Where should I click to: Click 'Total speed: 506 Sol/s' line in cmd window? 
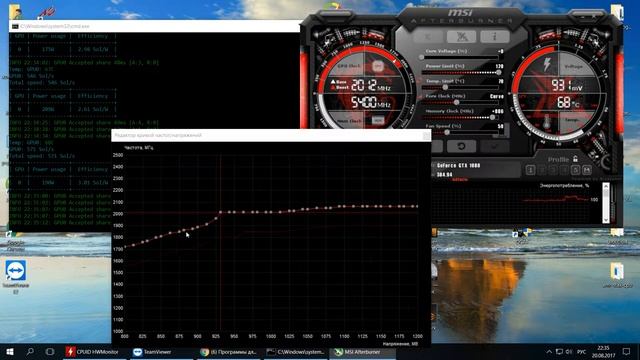pyautogui.click(x=42, y=82)
